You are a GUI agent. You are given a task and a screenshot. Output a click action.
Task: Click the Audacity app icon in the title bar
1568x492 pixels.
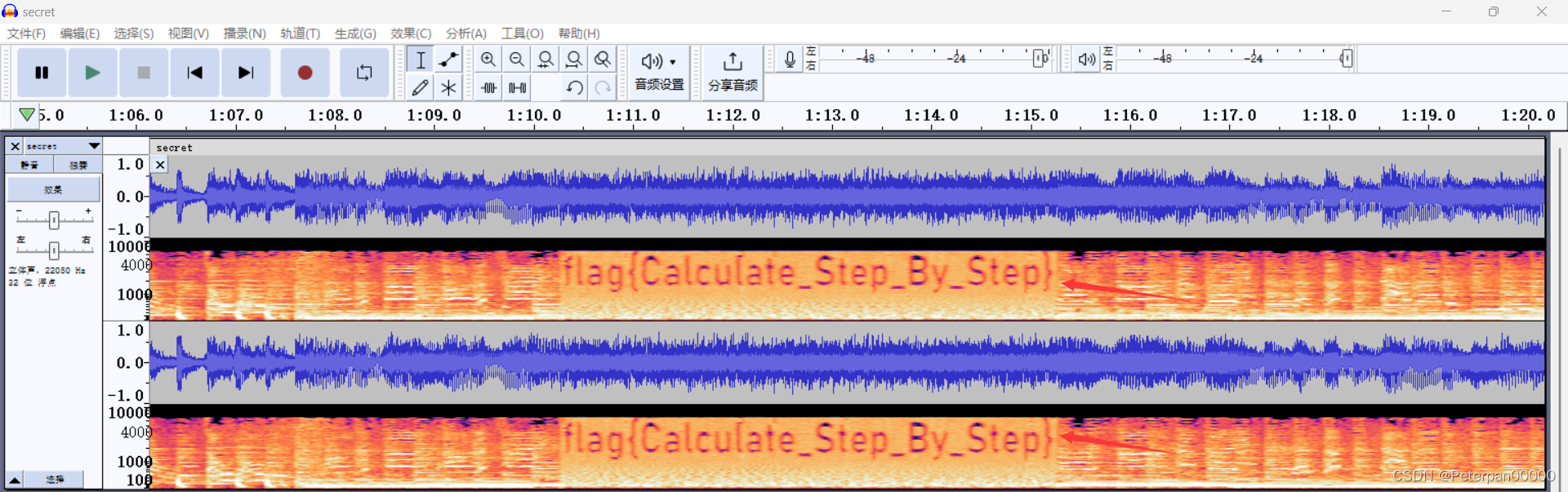[10, 11]
